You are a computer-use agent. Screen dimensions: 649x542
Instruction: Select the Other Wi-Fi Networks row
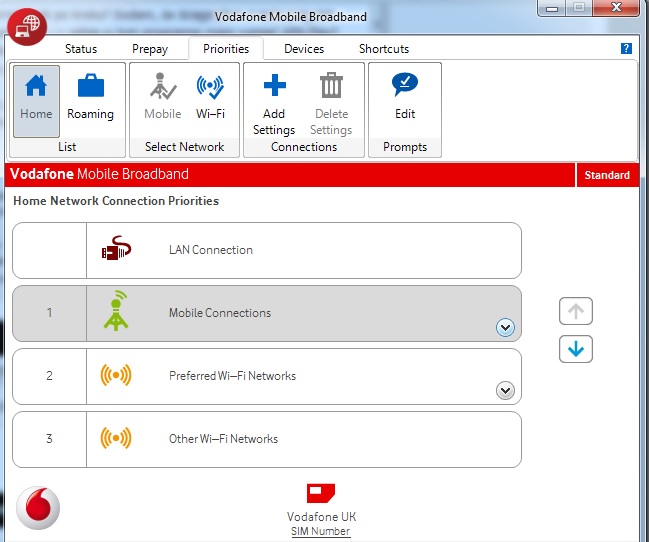[266, 439]
